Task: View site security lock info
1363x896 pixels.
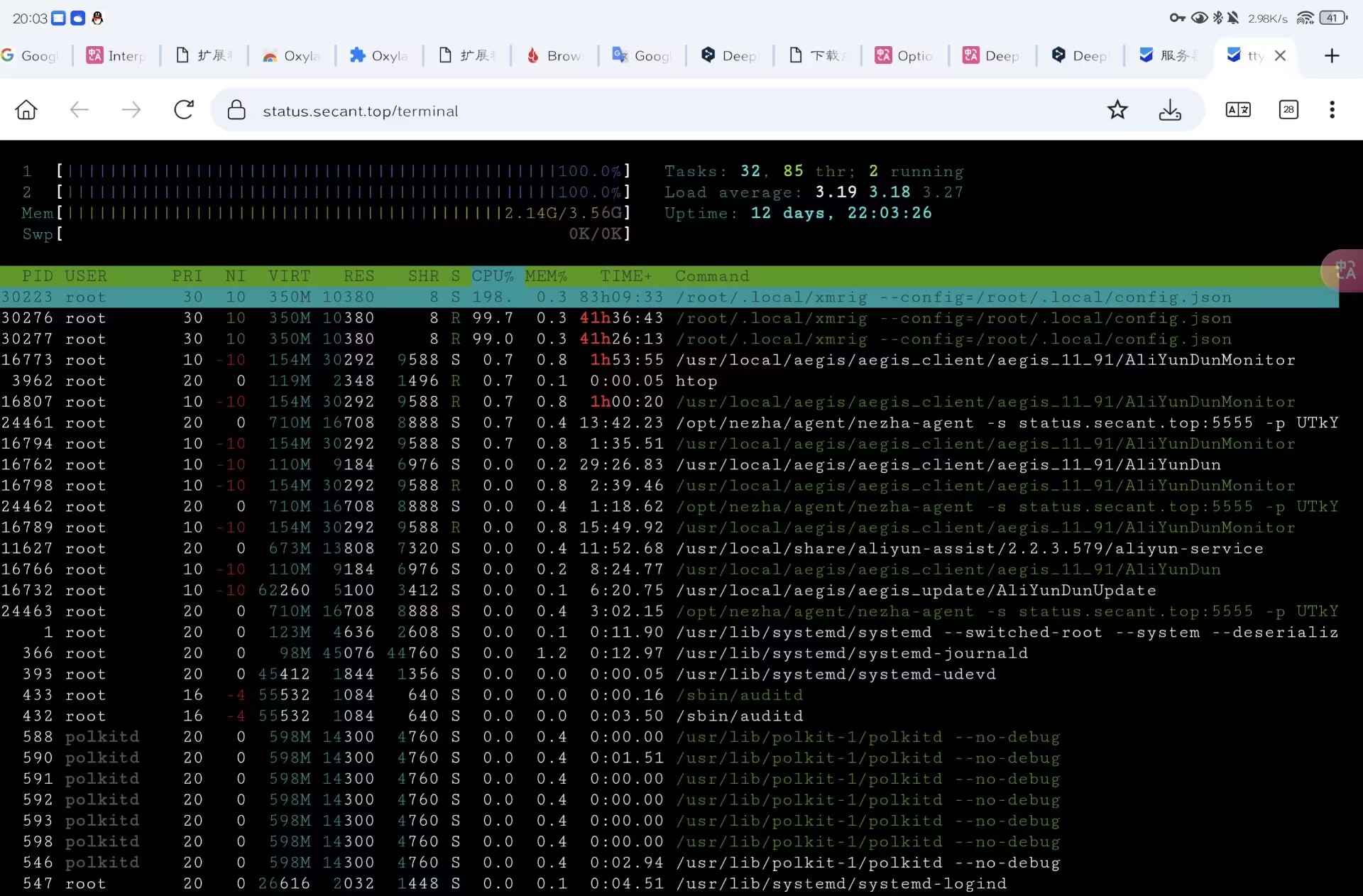Action: tap(236, 110)
